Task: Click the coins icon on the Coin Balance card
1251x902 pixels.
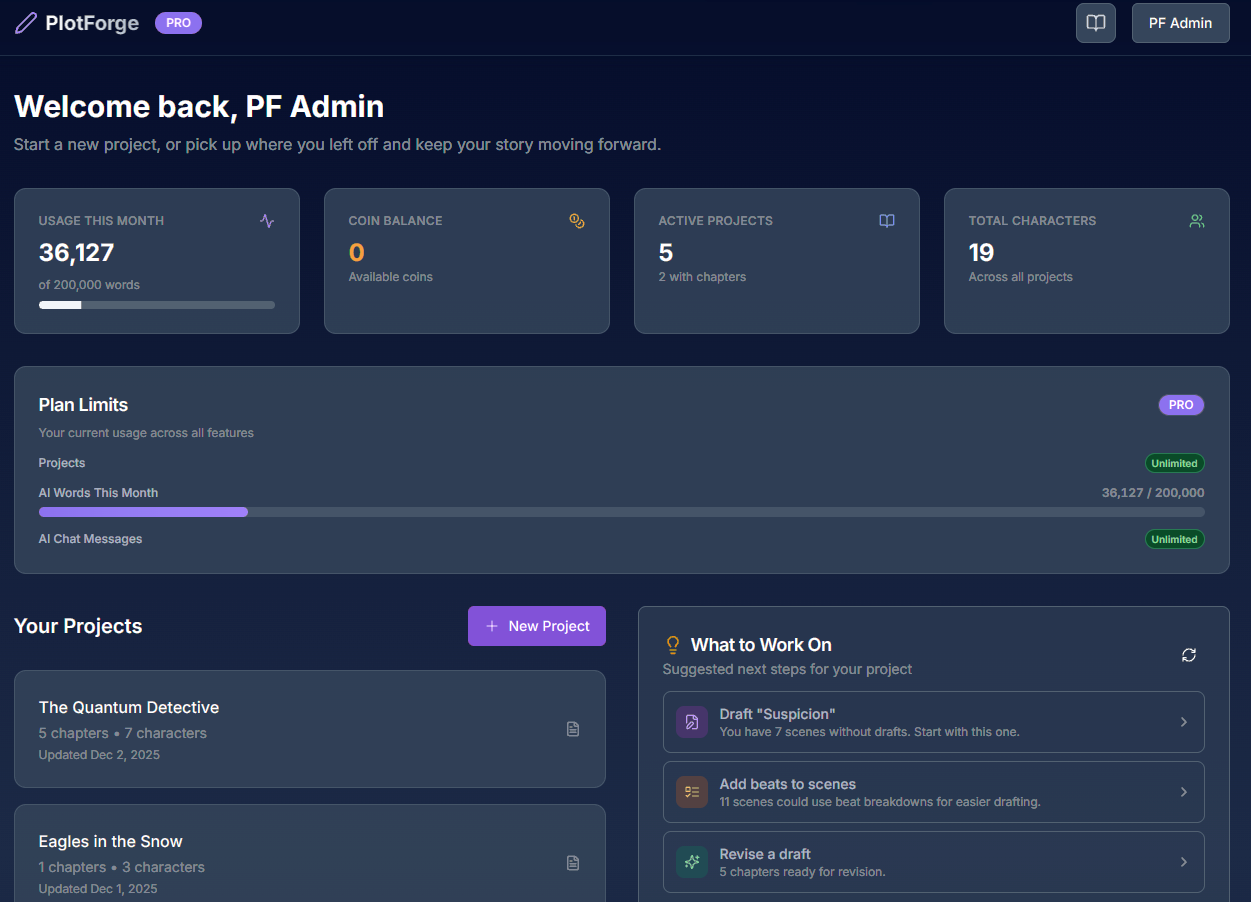Action: click(577, 220)
